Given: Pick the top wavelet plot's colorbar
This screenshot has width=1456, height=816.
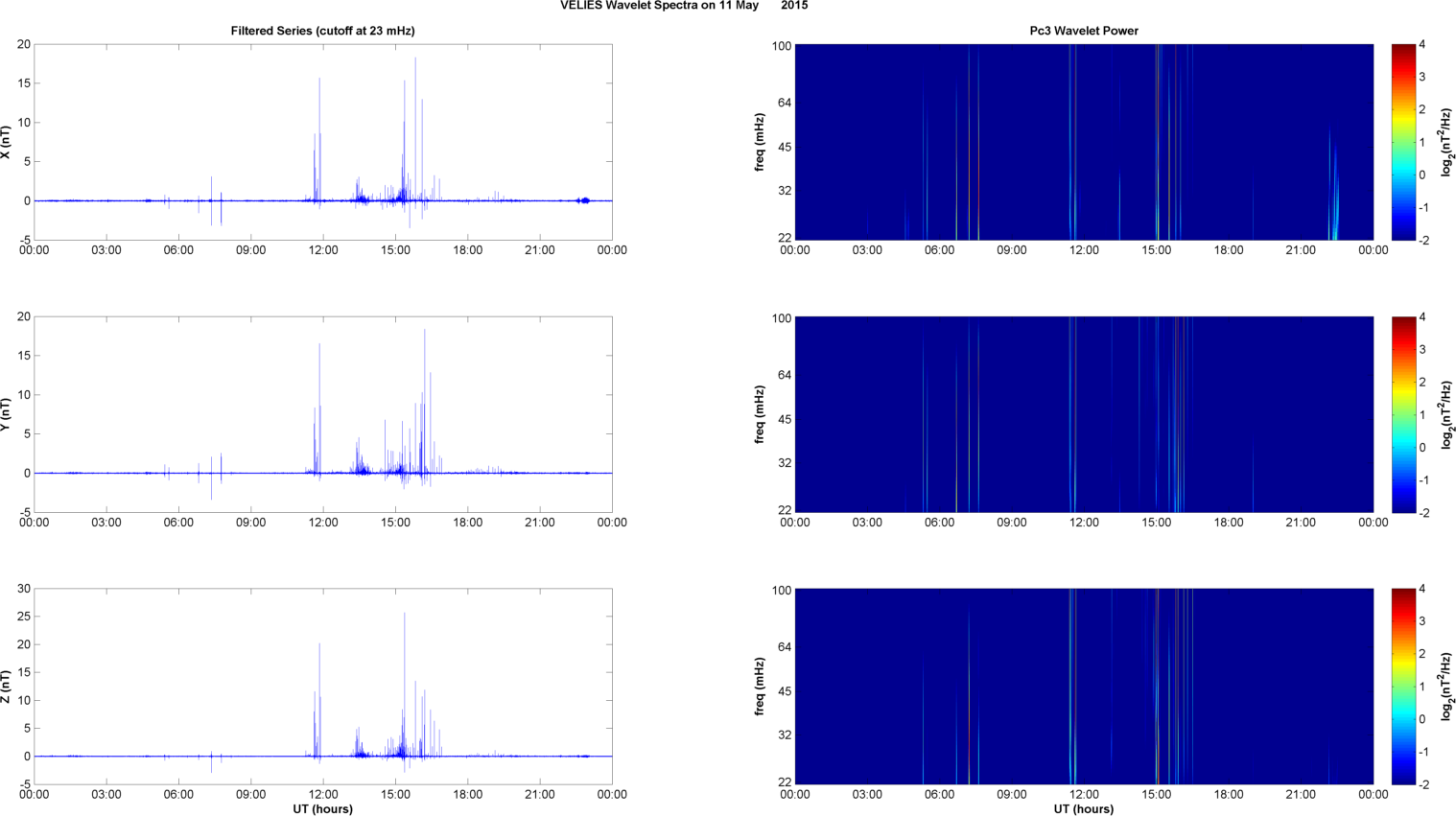Looking at the screenshot, I should point(1403,142).
